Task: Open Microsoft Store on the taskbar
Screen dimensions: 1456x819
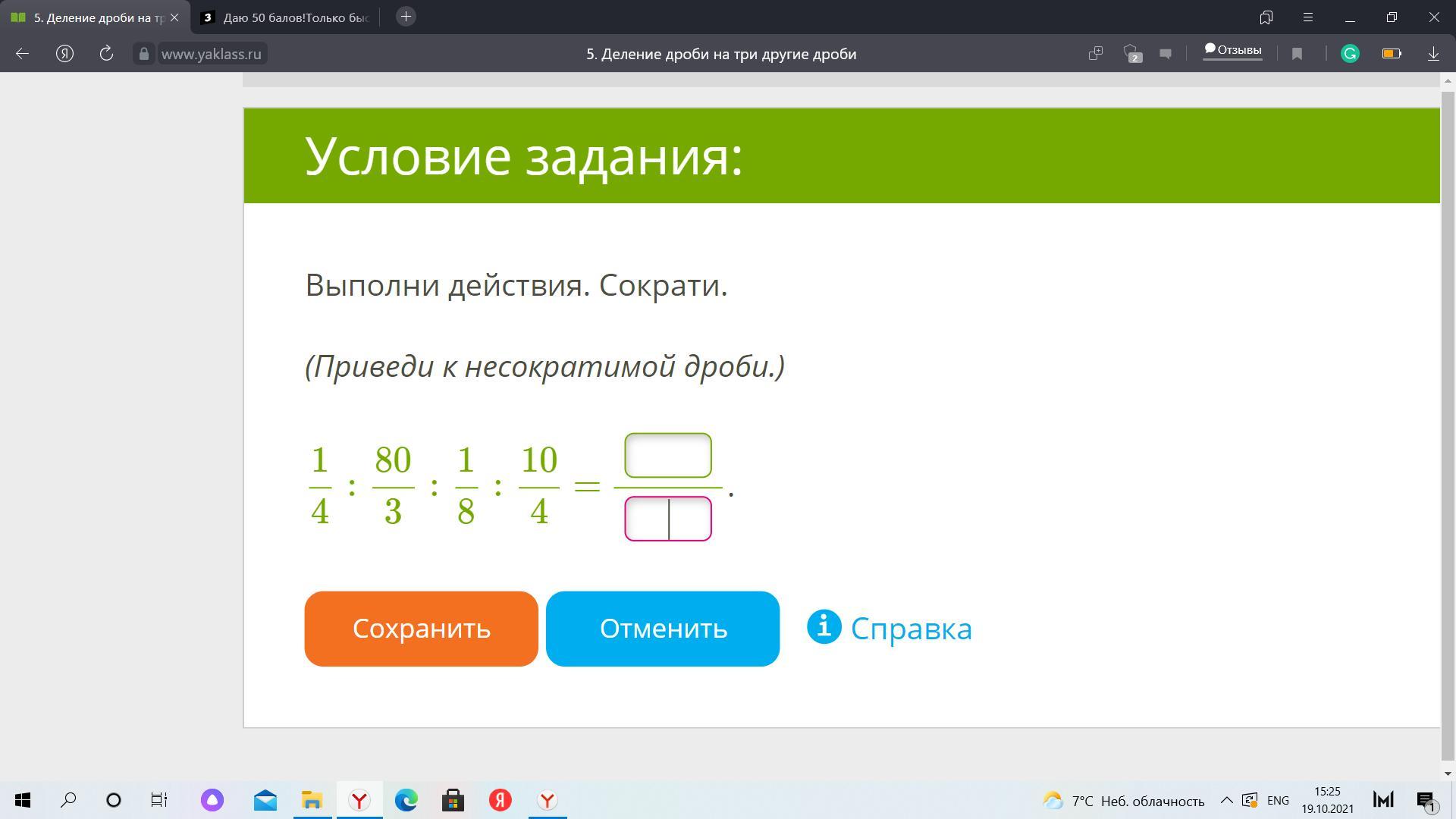Action: [453, 800]
